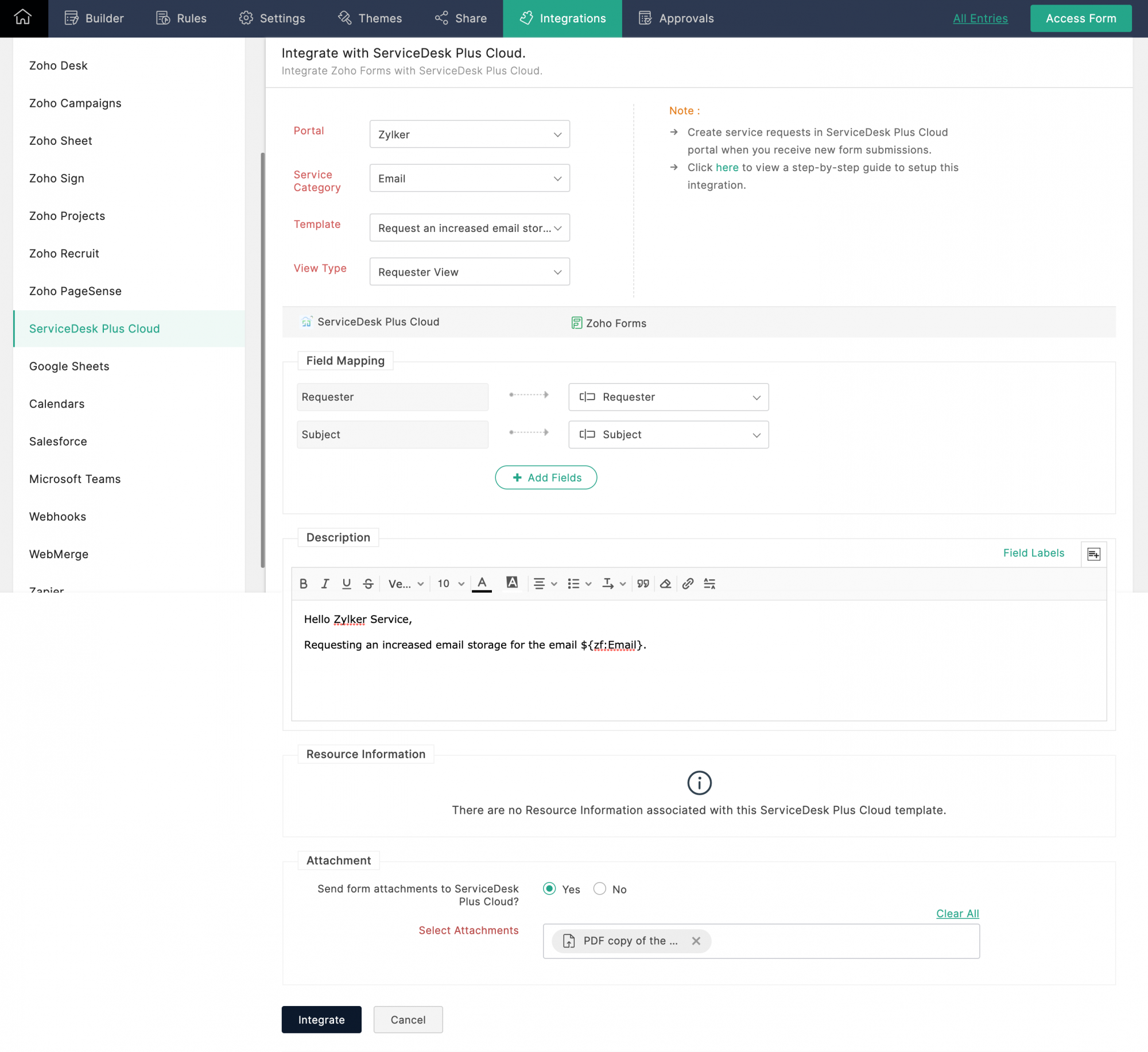Open the Share tab
Viewport: 1148px width, 1052px height.
pos(461,18)
